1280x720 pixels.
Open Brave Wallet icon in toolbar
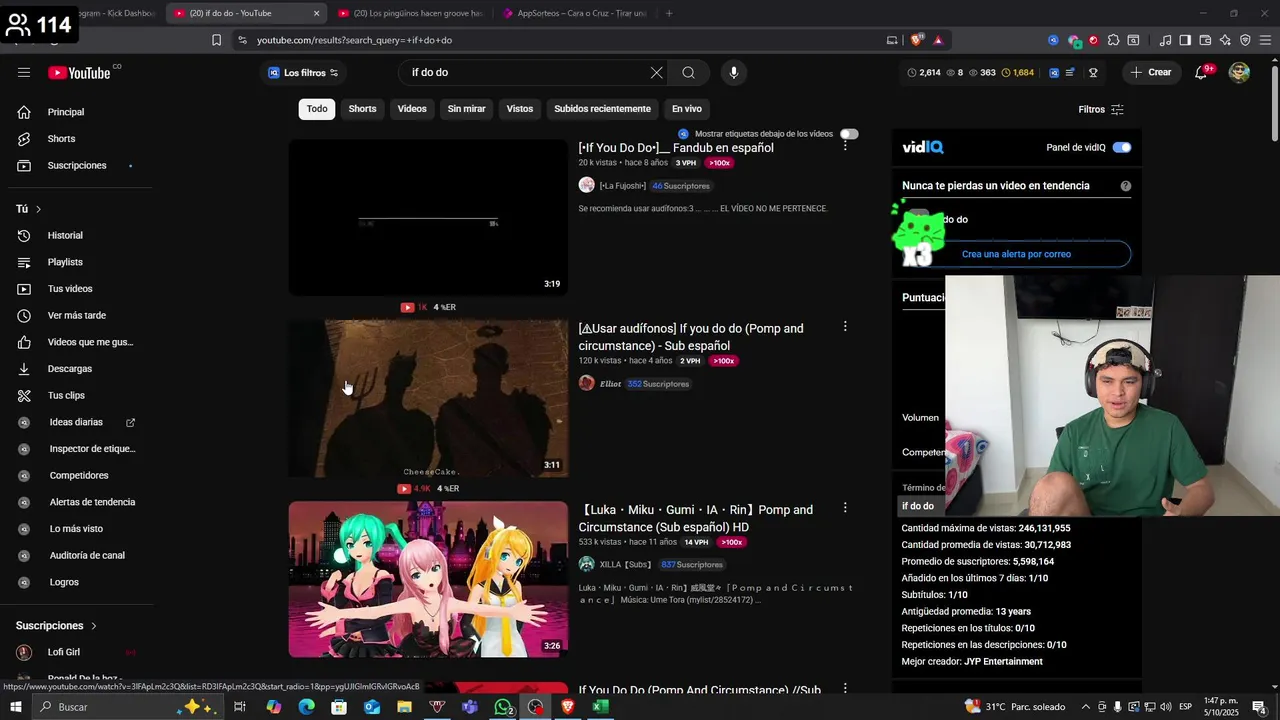point(1205,40)
